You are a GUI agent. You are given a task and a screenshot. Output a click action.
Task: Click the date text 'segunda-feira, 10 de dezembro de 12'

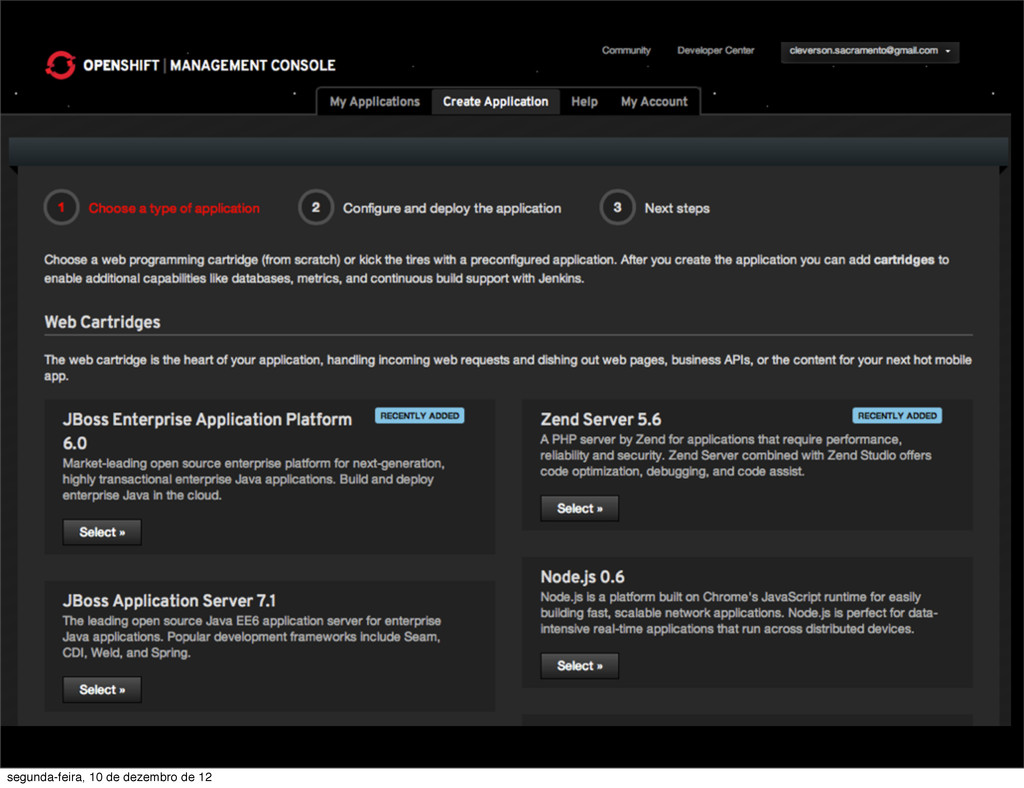coord(110,777)
